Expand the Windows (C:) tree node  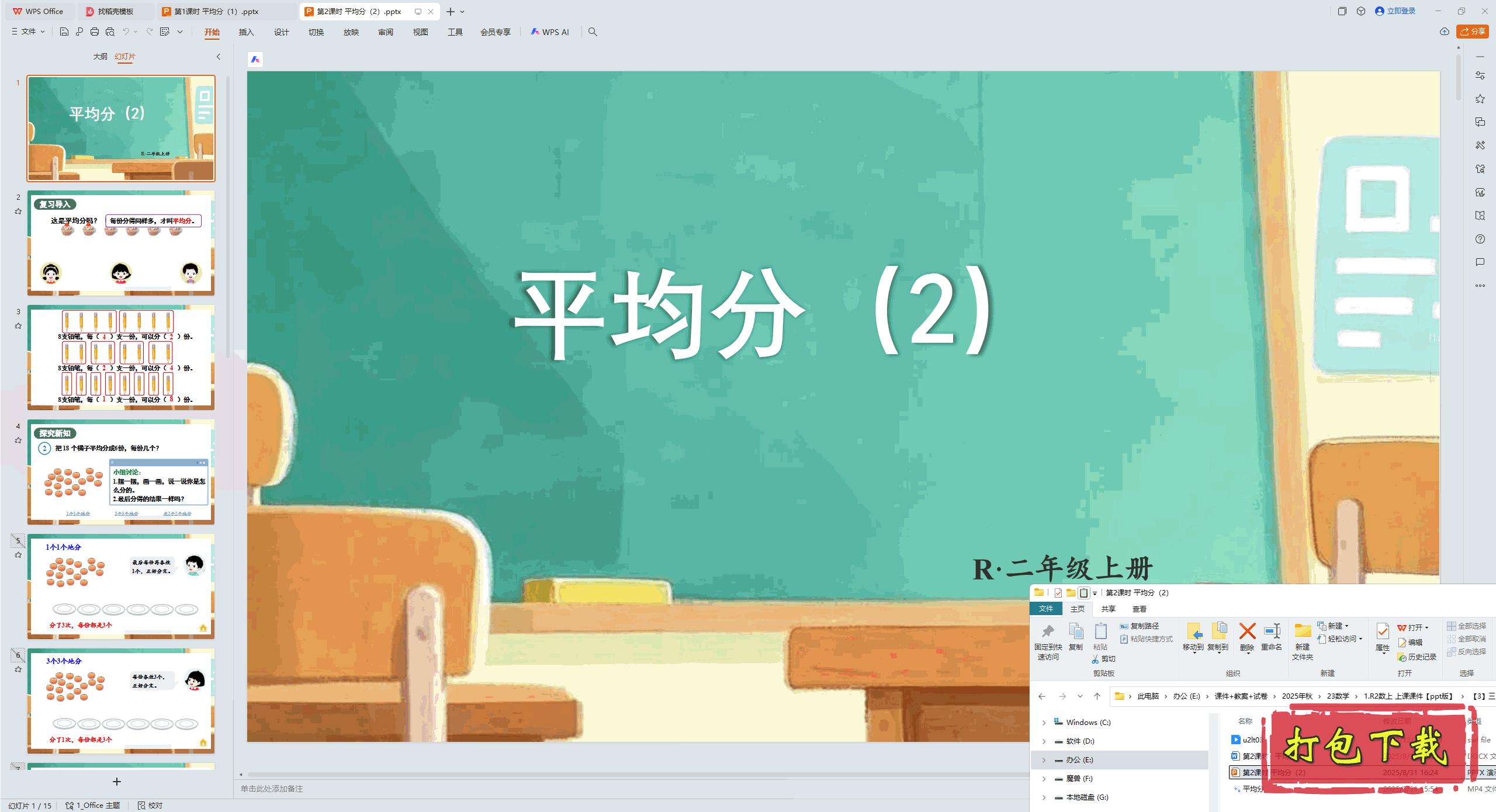click(x=1044, y=723)
